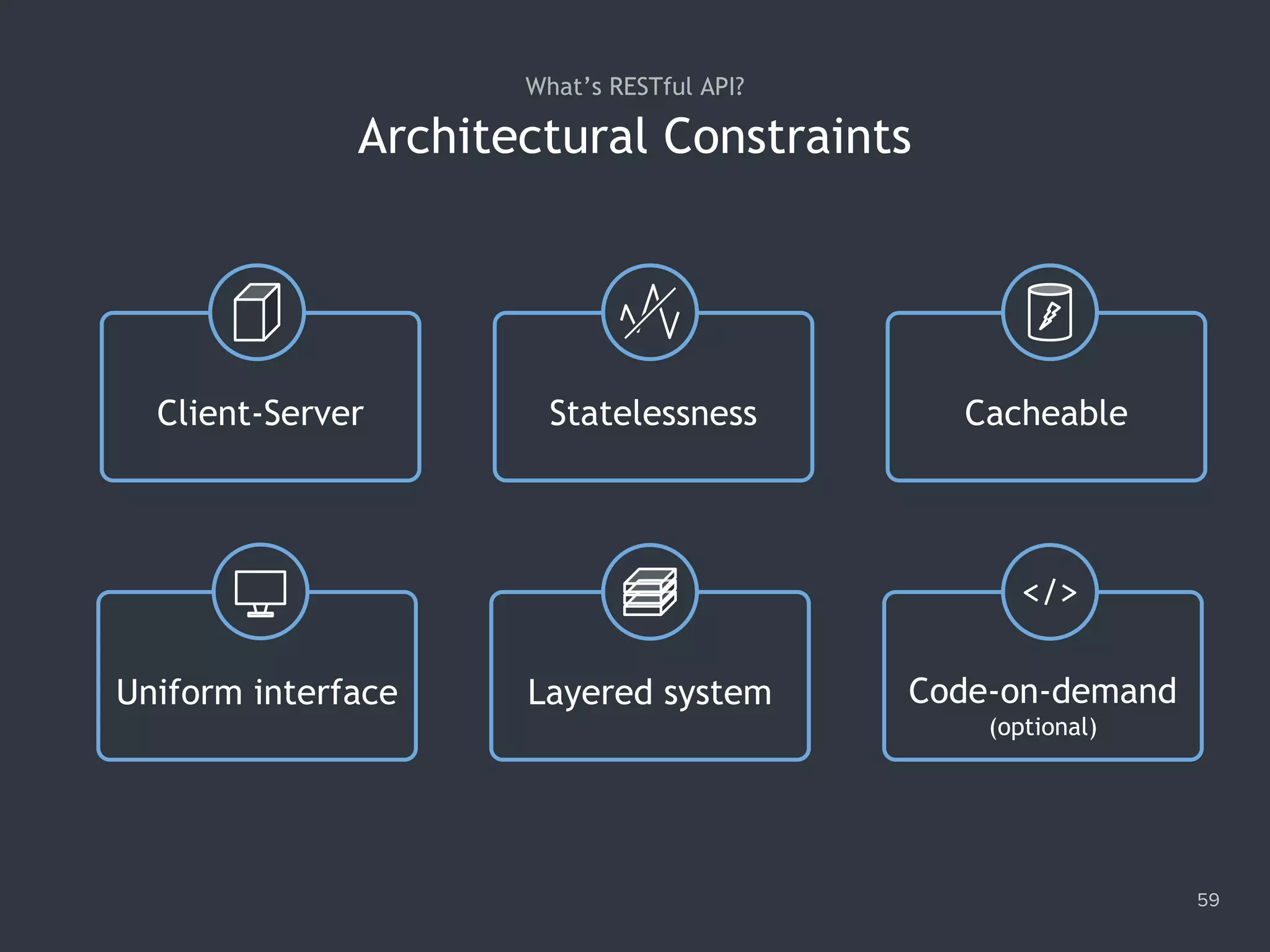
Task: Select the Uniform interface label
Action: [x=257, y=692]
